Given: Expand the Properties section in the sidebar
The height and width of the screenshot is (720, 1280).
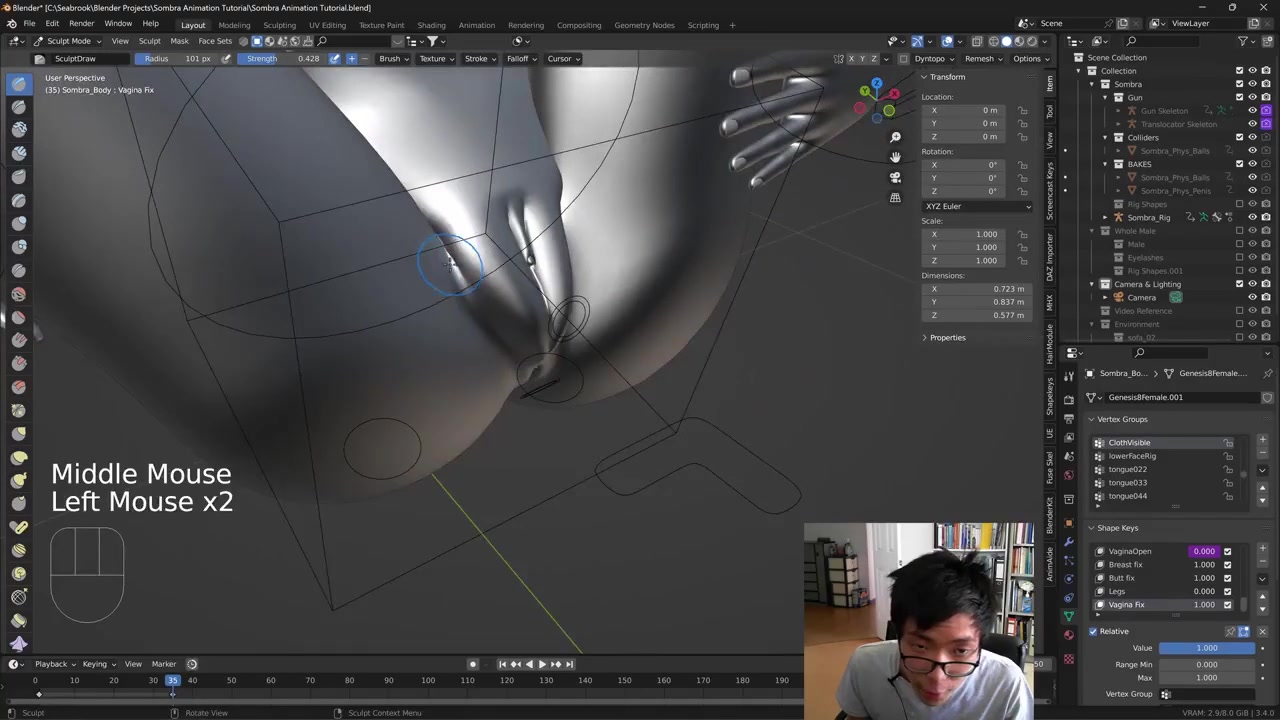Looking at the screenshot, I should 946,337.
